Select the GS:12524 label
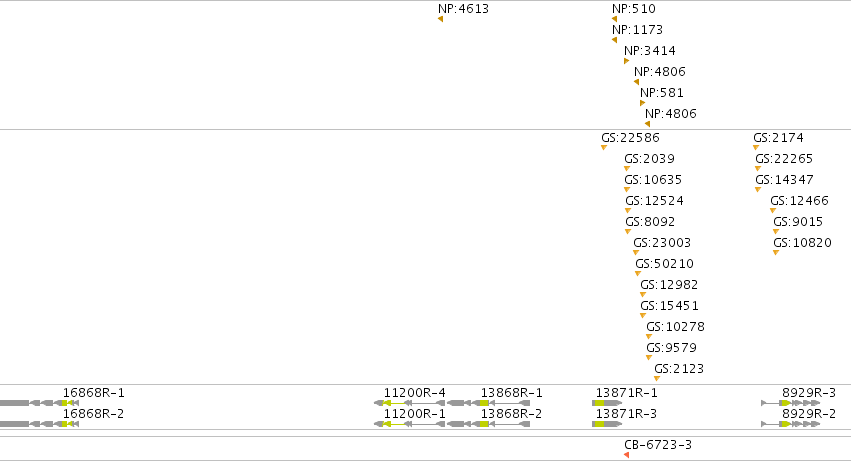Image resolution: width=851 pixels, height=461 pixels. (655, 201)
